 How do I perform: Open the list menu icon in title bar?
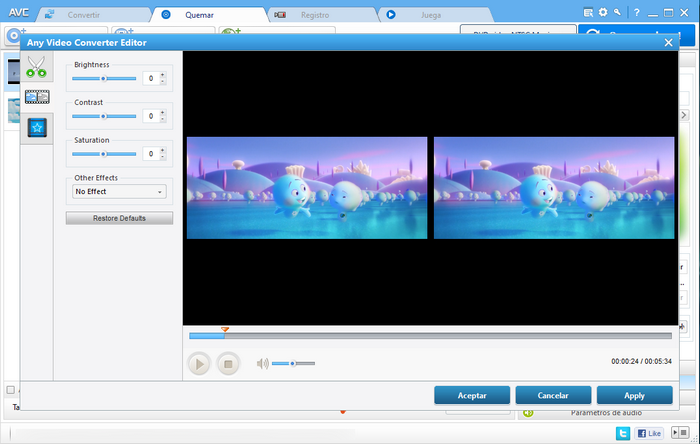point(588,12)
